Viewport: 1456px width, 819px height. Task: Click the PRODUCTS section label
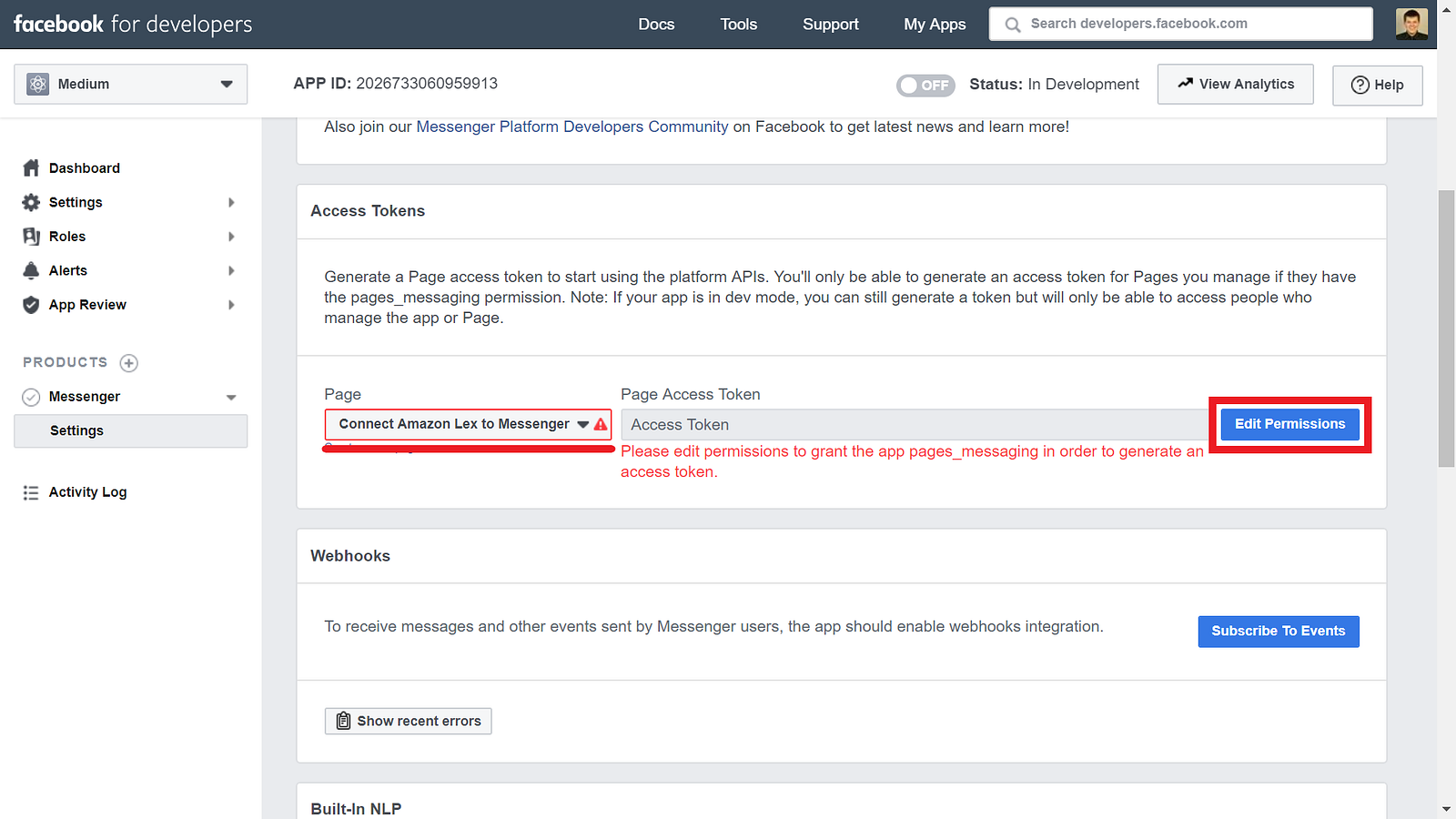(66, 362)
